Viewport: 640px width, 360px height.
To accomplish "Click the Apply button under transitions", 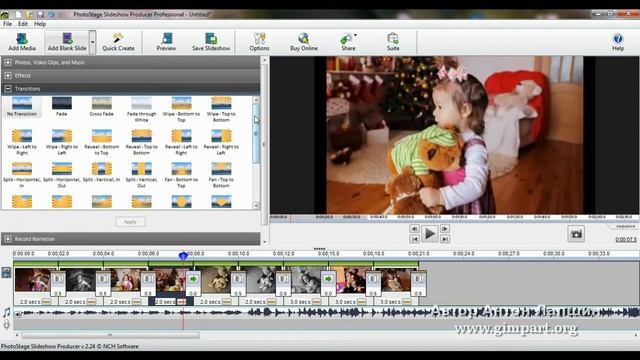I will click(x=130, y=222).
